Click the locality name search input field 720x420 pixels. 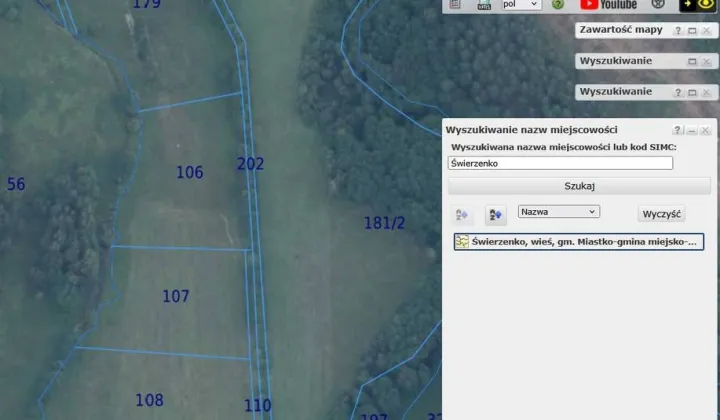pos(561,162)
